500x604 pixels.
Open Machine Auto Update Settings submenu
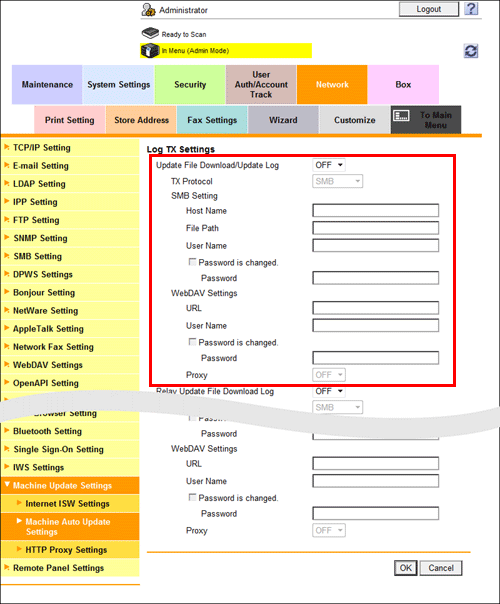70,527
